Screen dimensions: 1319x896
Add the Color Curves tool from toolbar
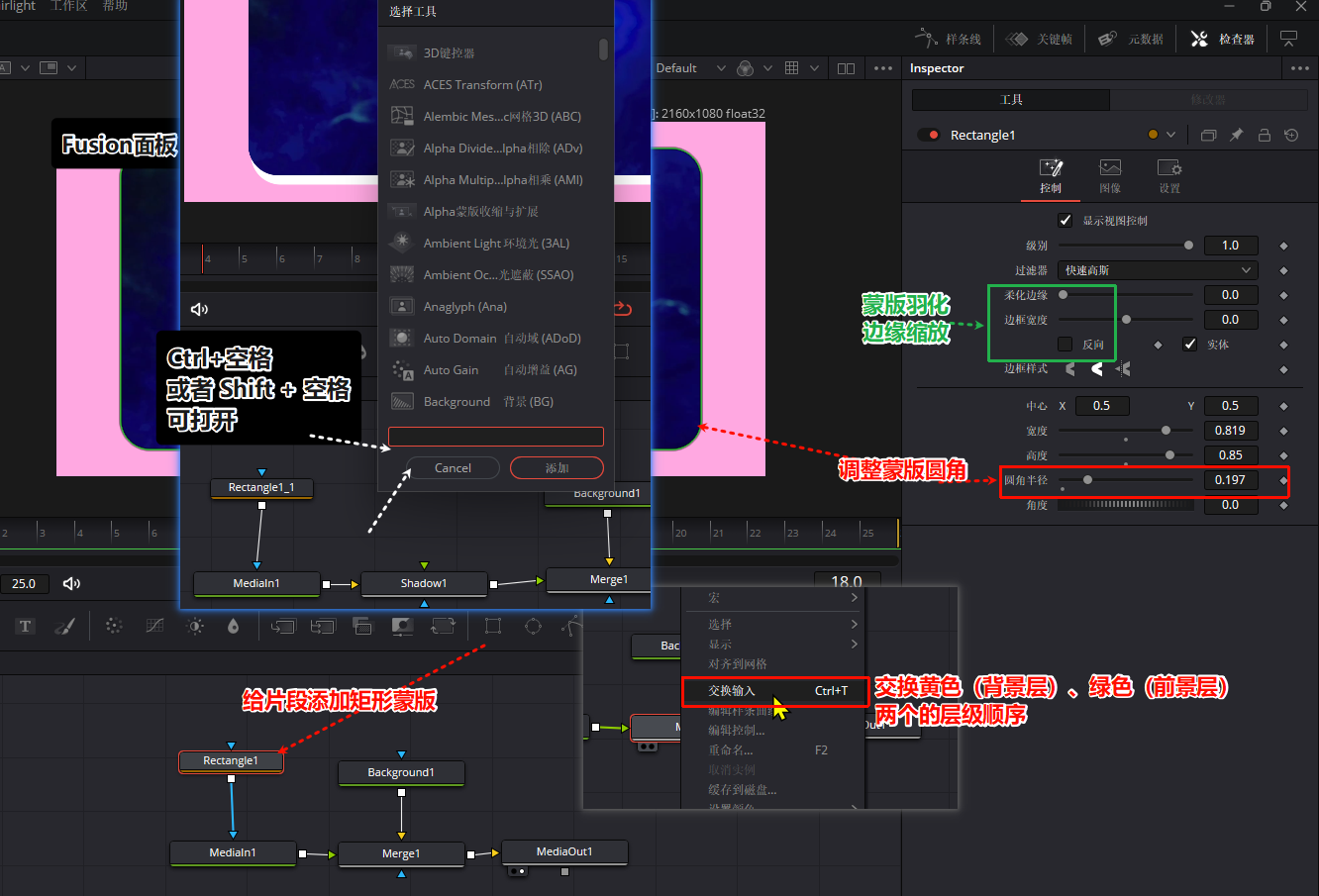tap(154, 626)
